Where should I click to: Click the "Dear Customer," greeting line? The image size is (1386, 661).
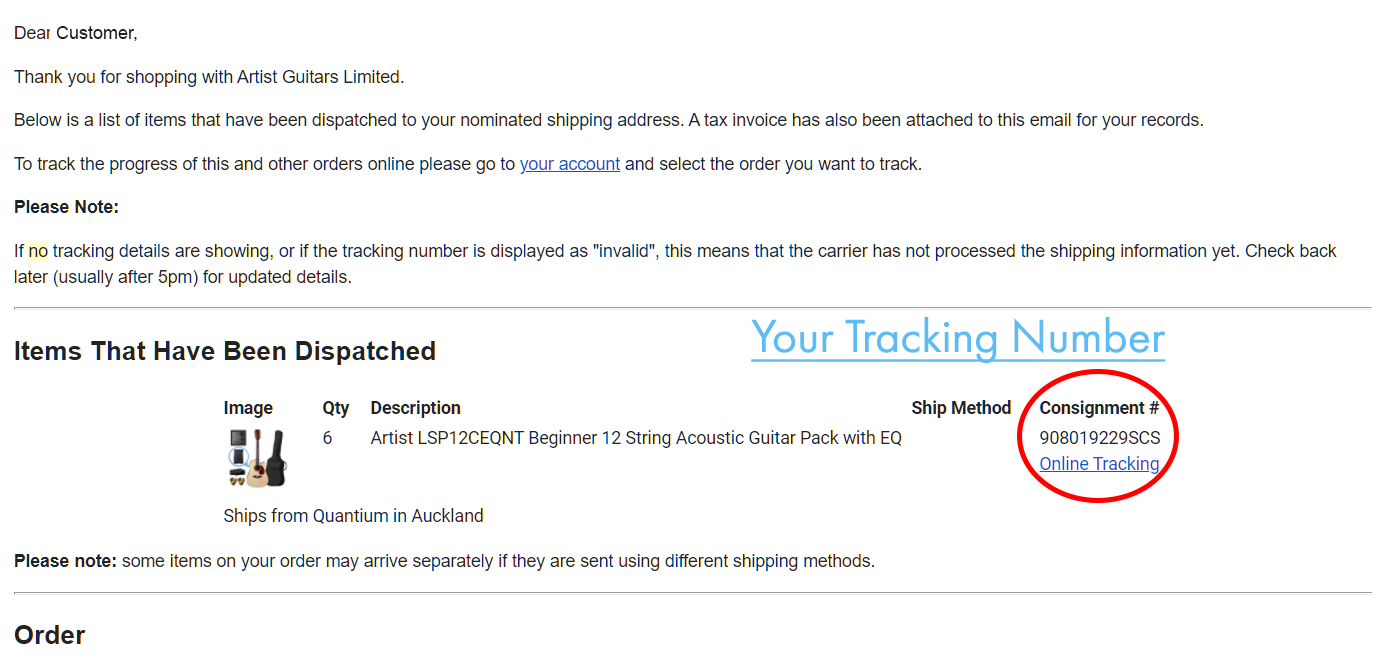point(76,33)
